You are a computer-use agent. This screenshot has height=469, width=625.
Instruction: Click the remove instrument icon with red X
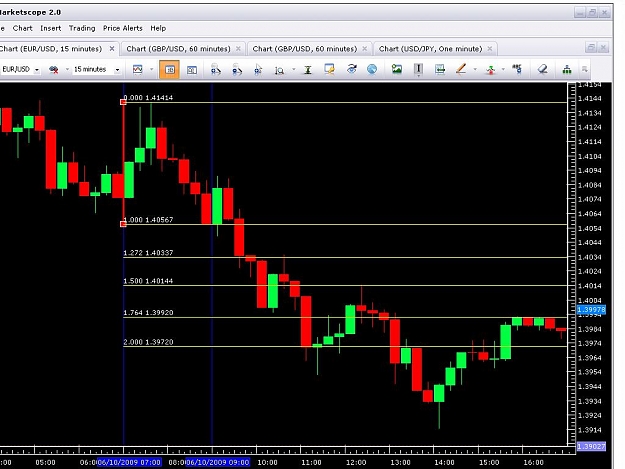click(54, 70)
